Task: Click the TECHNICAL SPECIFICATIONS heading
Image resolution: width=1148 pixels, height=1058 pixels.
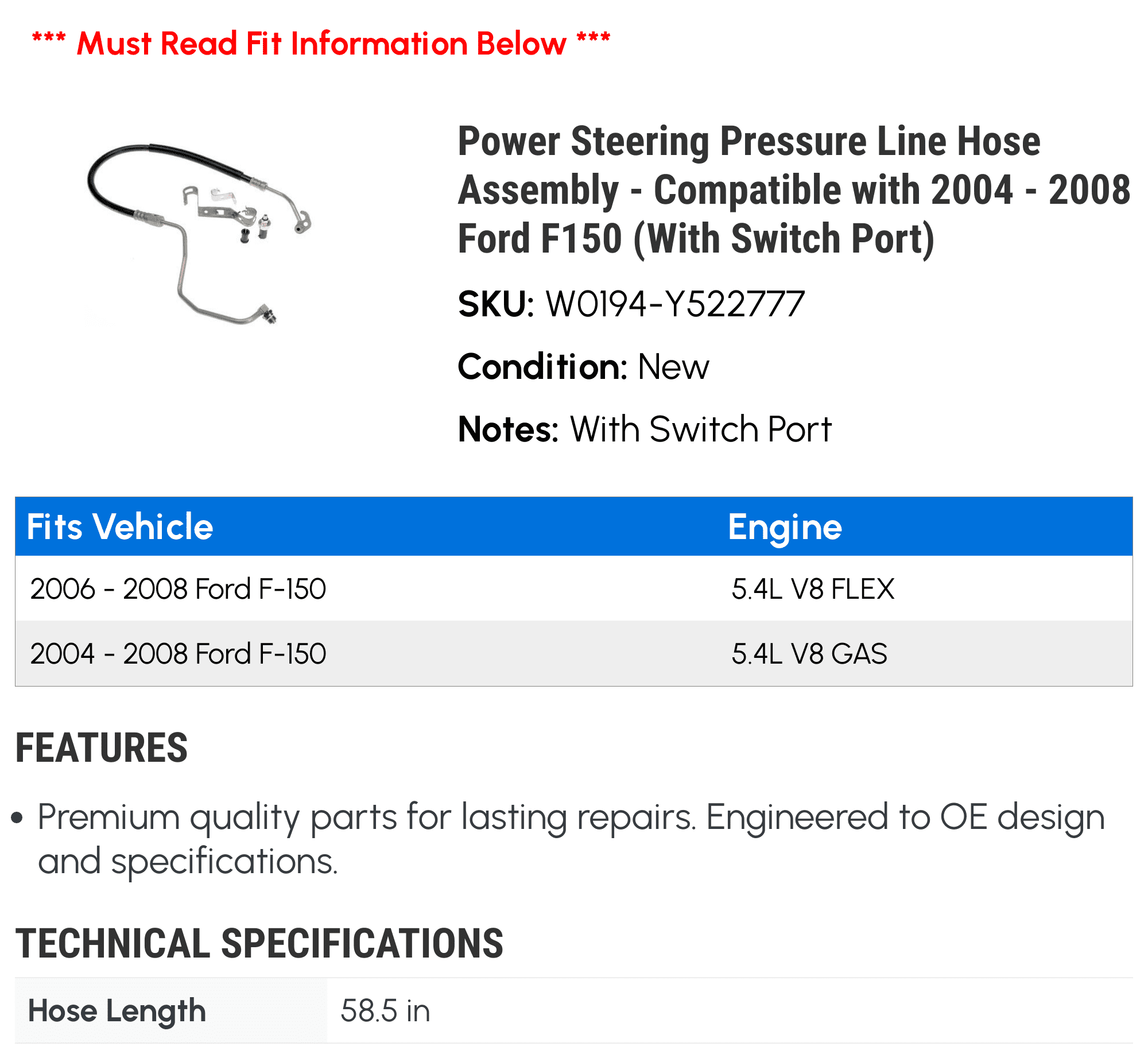Action: coord(259,944)
